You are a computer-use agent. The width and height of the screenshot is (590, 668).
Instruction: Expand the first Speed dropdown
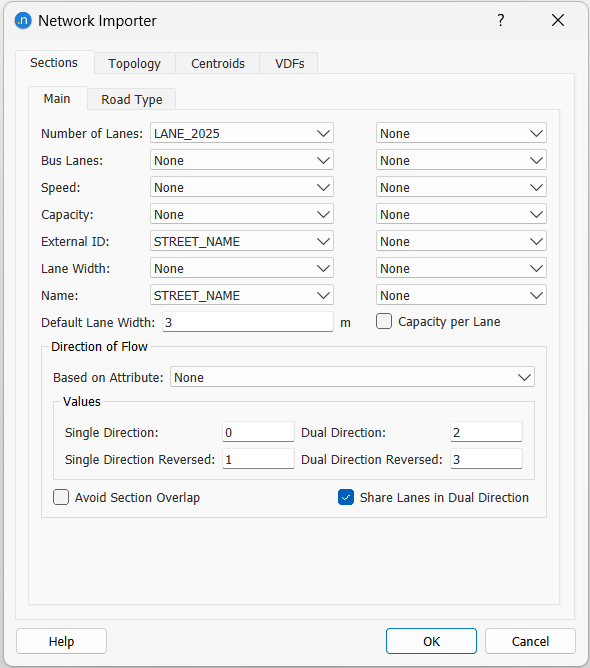242,187
